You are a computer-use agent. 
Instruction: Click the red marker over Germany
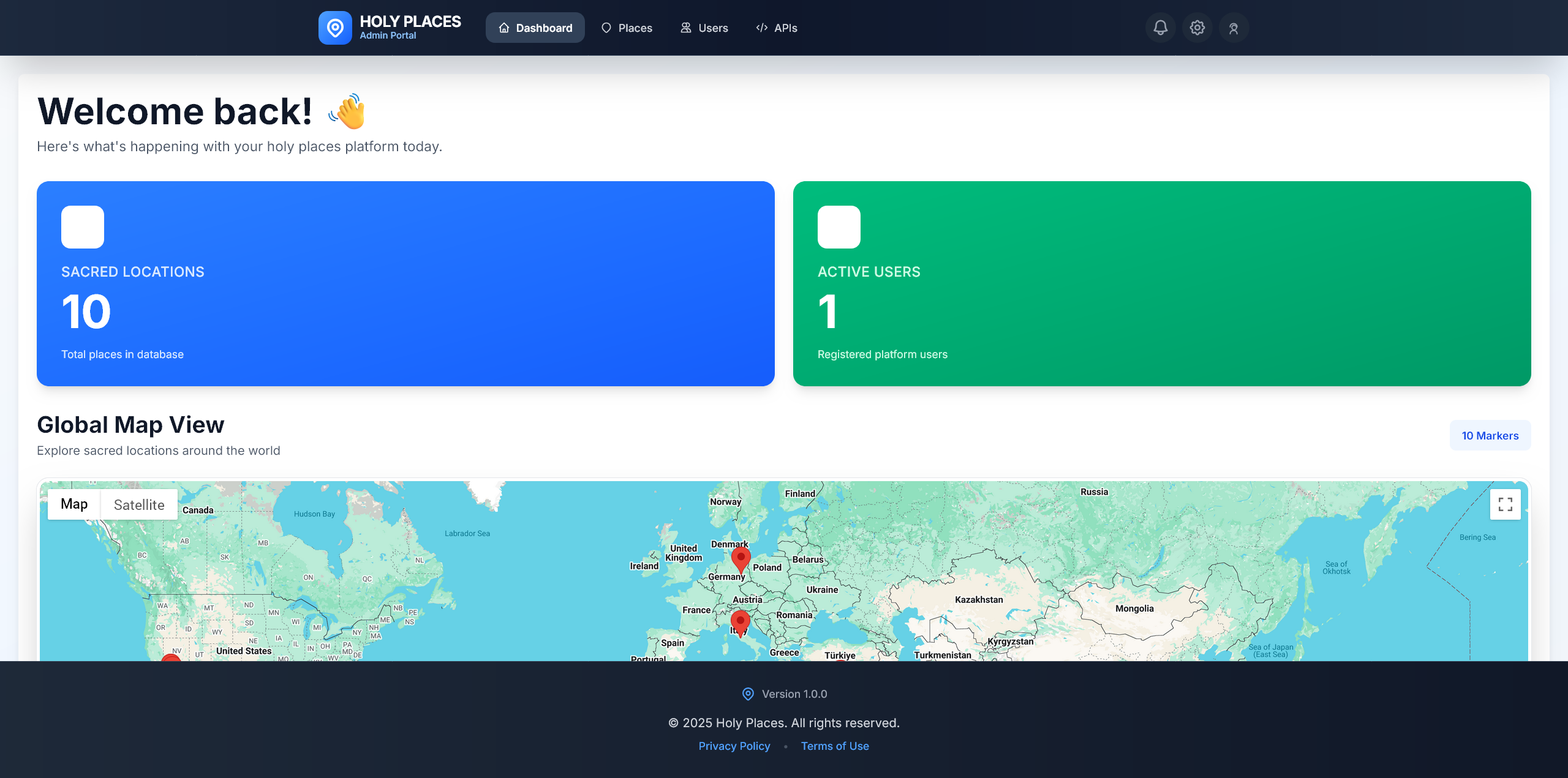coord(741,558)
